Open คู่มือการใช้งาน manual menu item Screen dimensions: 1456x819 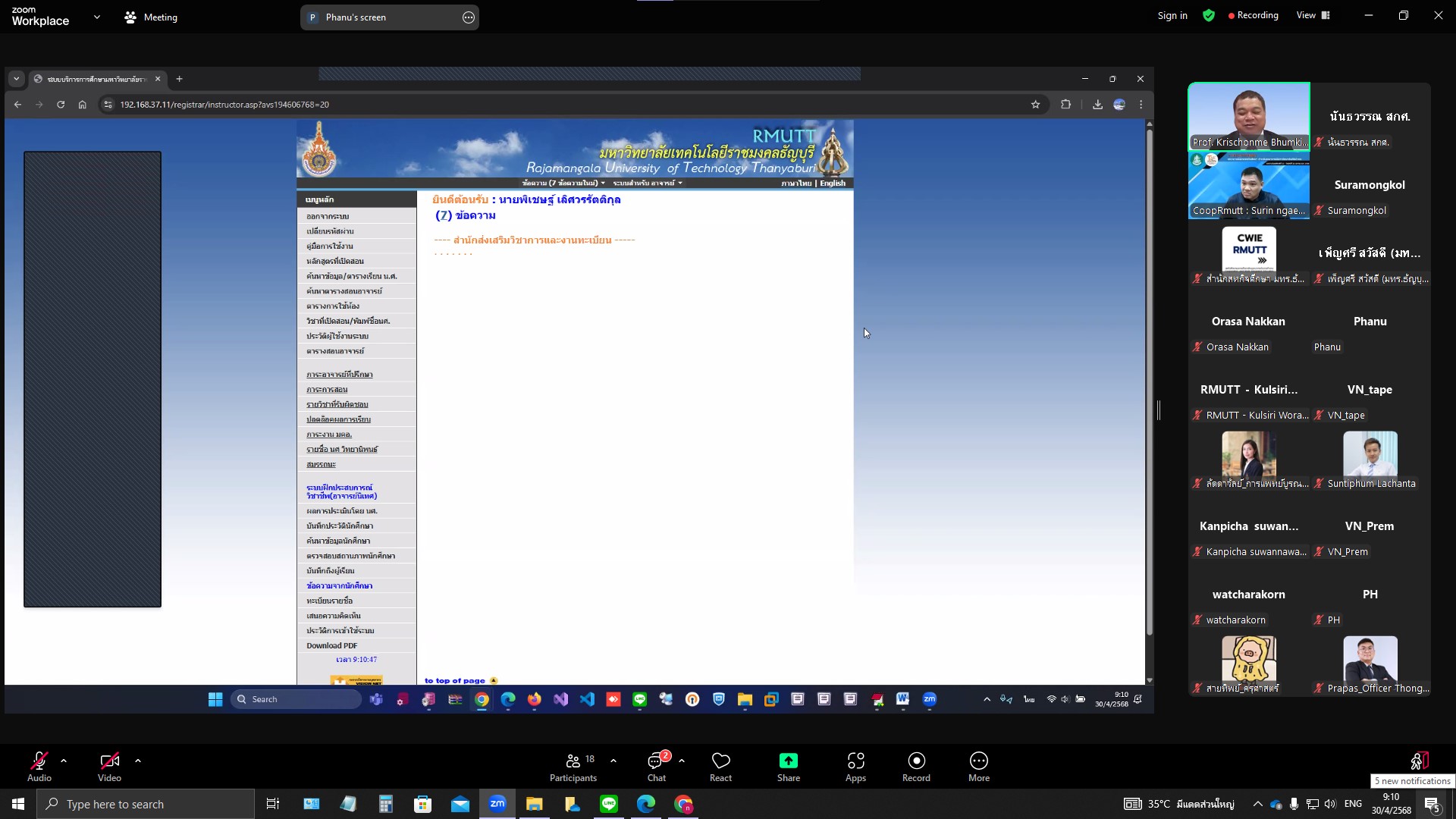coord(329,246)
